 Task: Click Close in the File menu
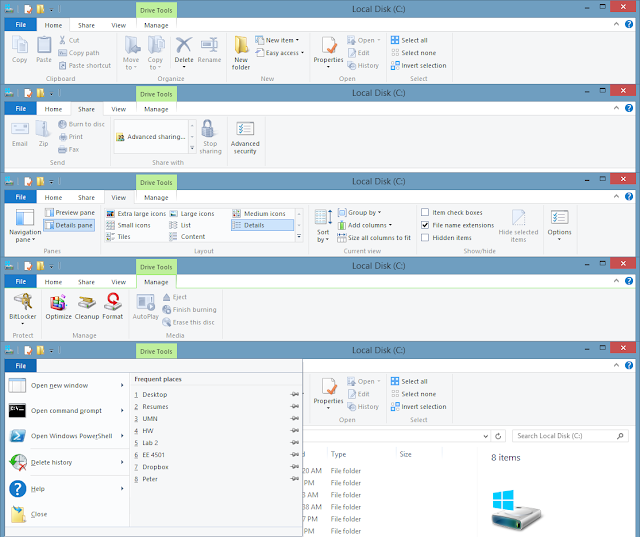coord(67,514)
